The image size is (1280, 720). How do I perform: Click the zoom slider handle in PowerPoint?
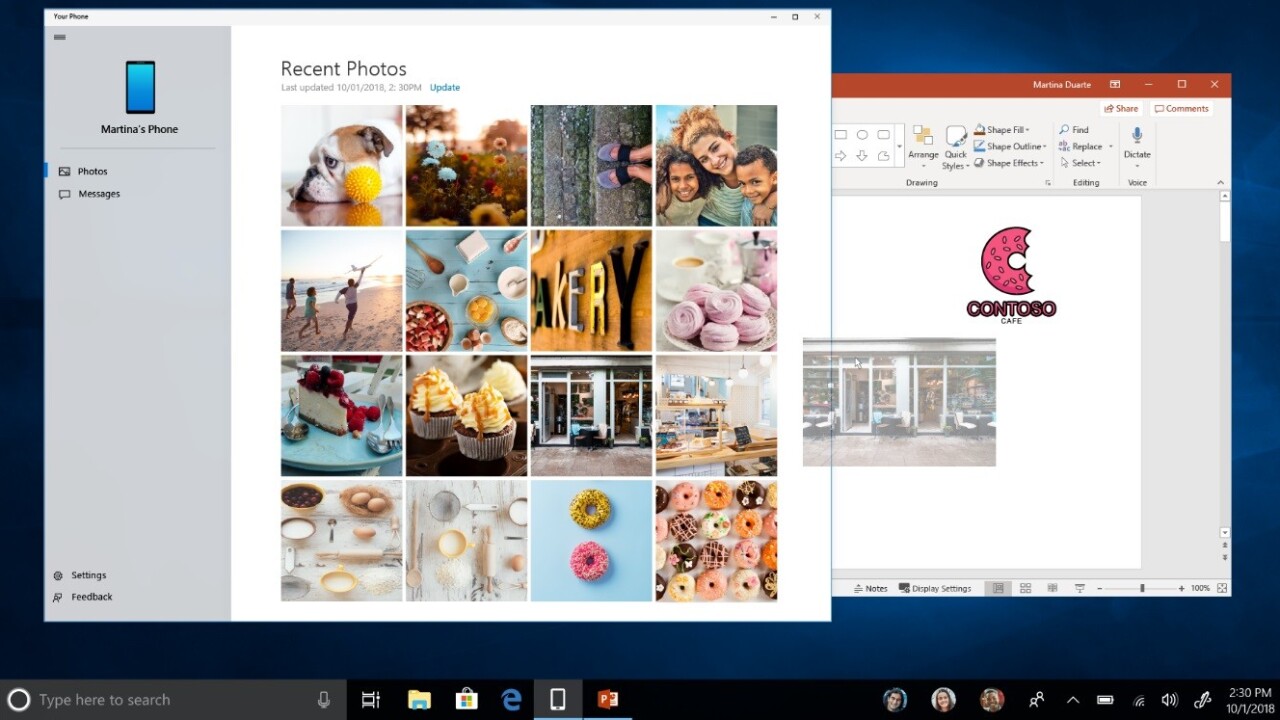click(1142, 589)
